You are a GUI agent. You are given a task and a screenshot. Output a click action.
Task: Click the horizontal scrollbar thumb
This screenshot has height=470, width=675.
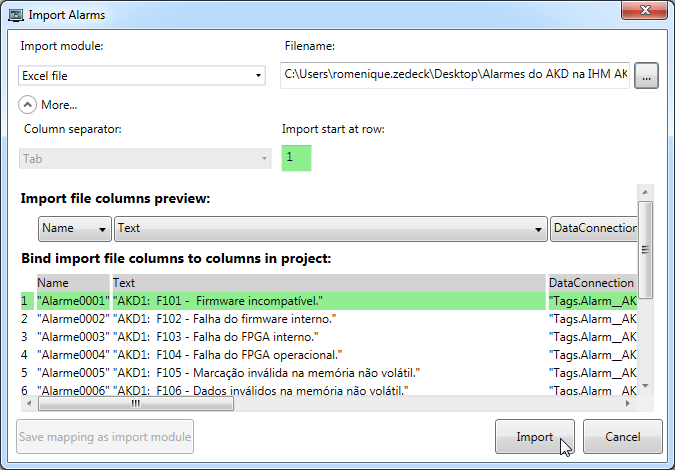click(x=136, y=403)
